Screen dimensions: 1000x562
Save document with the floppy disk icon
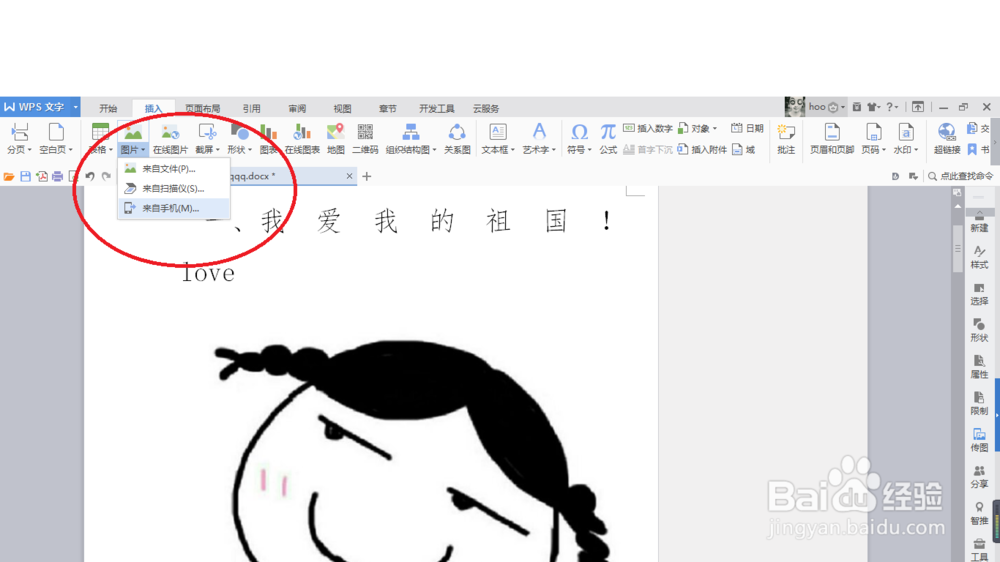coord(26,177)
